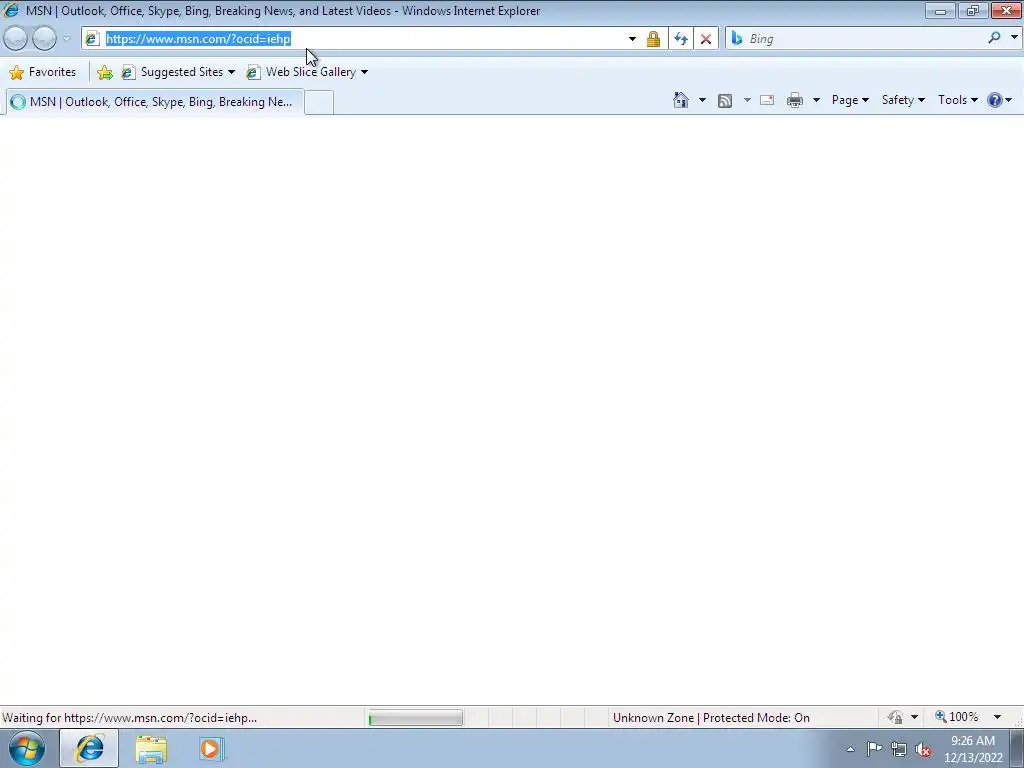The width and height of the screenshot is (1024, 768).
Task: Click the status bar privacy icon
Action: [895, 717]
